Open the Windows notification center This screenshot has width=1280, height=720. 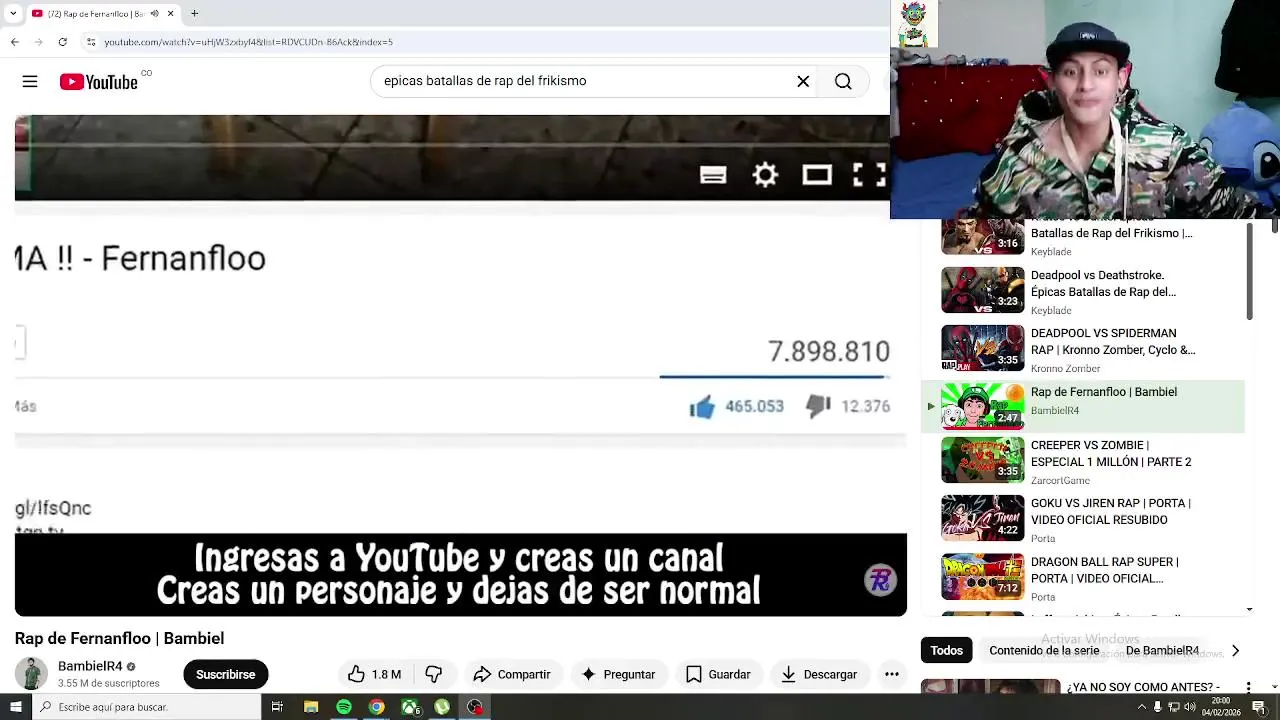click(1260, 707)
